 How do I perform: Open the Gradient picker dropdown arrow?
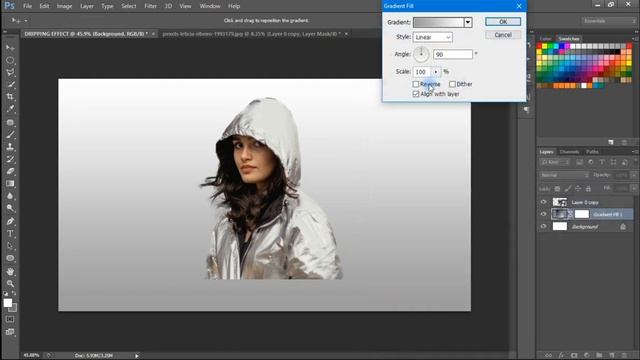(468, 22)
